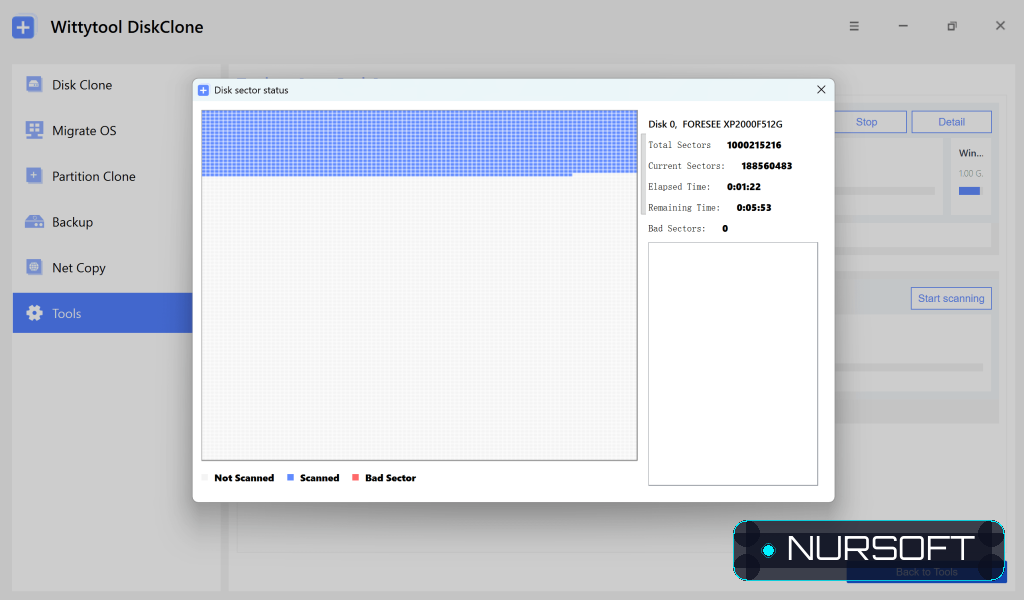This screenshot has width=1024, height=600.
Task: Click the Win... partition label
Action: pyautogui.click(x=970, y=153)
